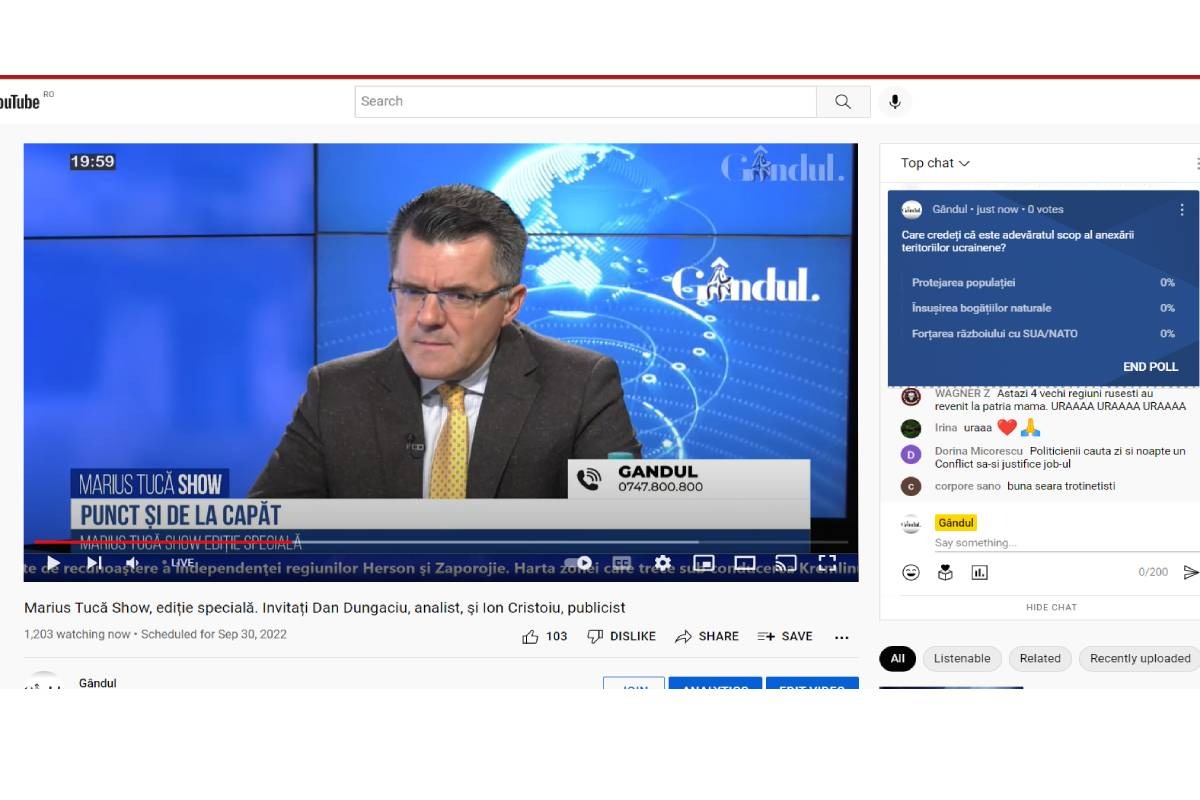Select the All filter chip
Screen dimensions: 1200x800
897,659
